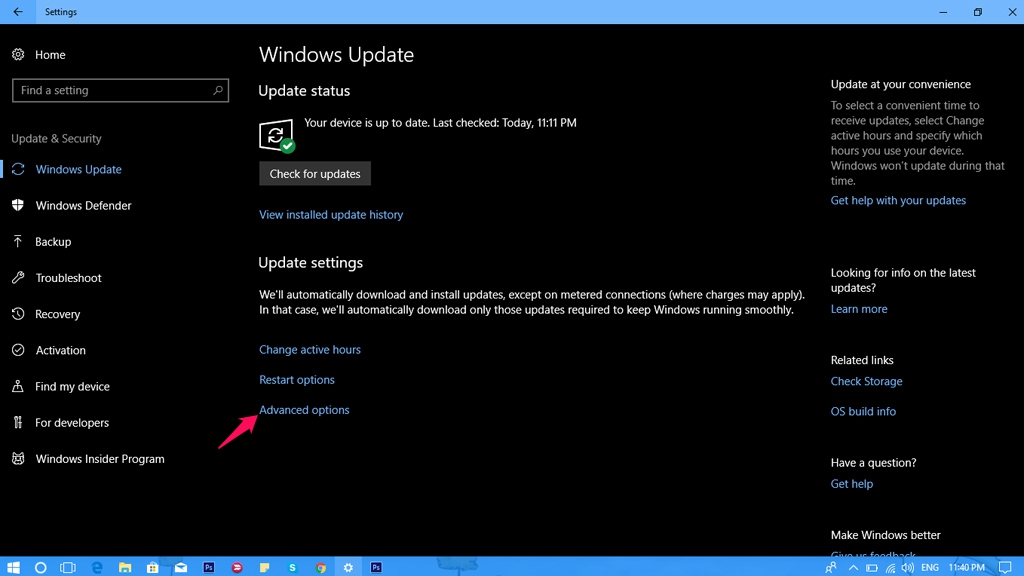Open the Restart options link

pos(296,379)
